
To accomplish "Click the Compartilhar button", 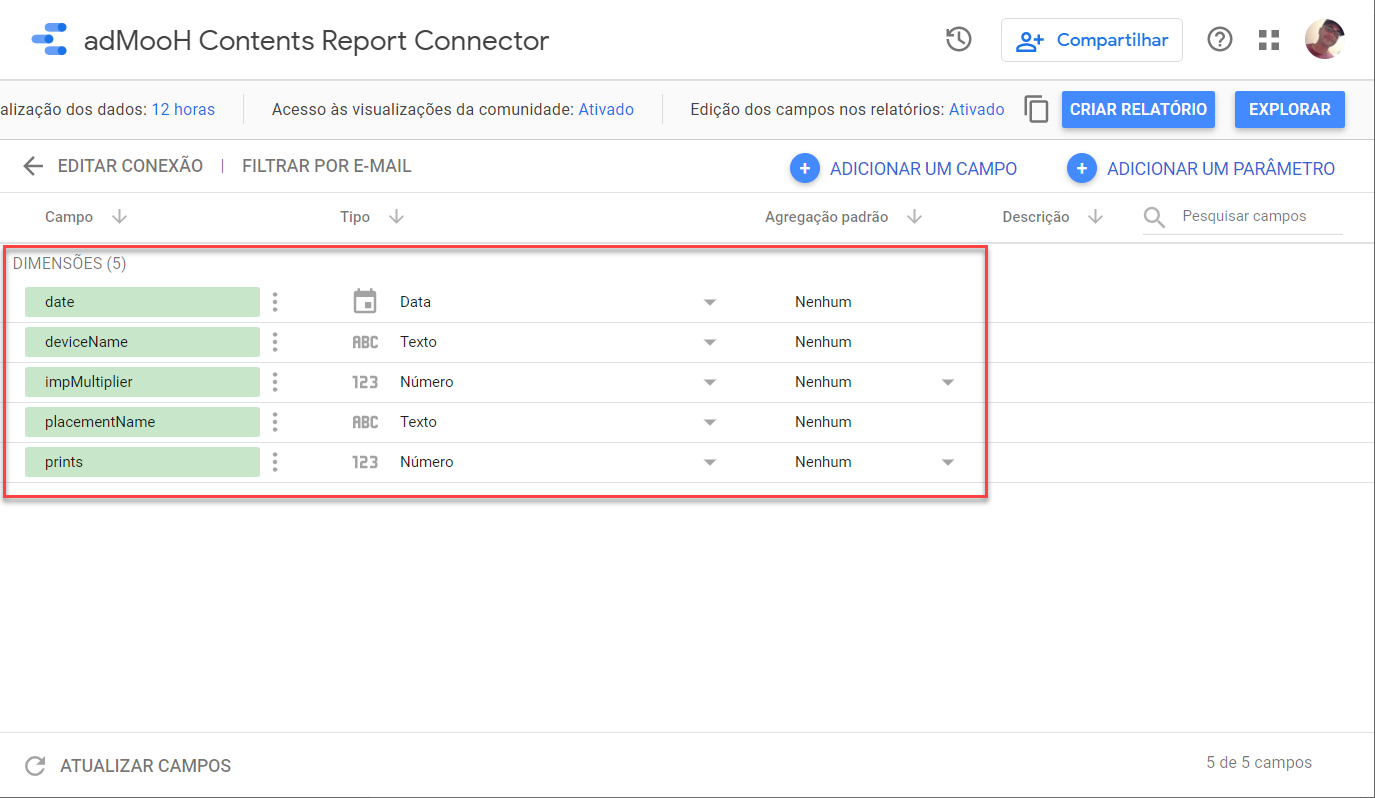I will [1092, 40].
